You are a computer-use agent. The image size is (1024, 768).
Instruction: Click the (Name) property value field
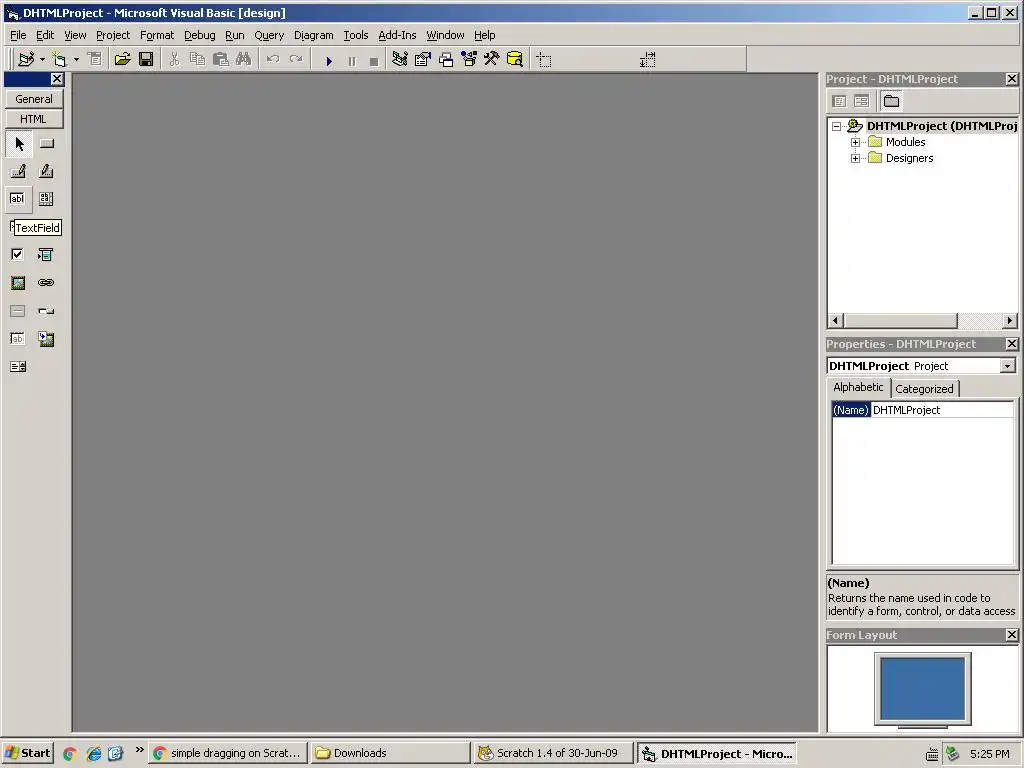click(x=942, y=410)
